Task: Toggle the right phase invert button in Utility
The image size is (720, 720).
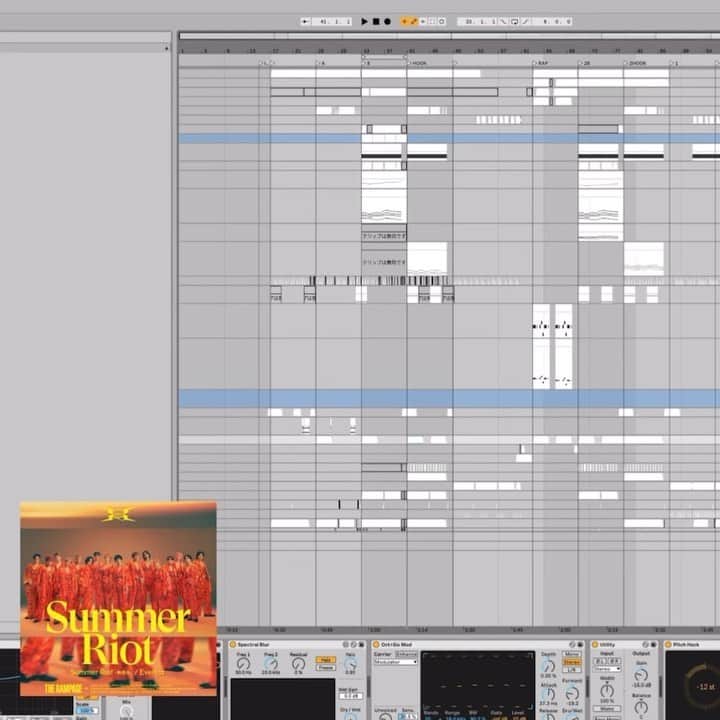Action: point(614,661)
